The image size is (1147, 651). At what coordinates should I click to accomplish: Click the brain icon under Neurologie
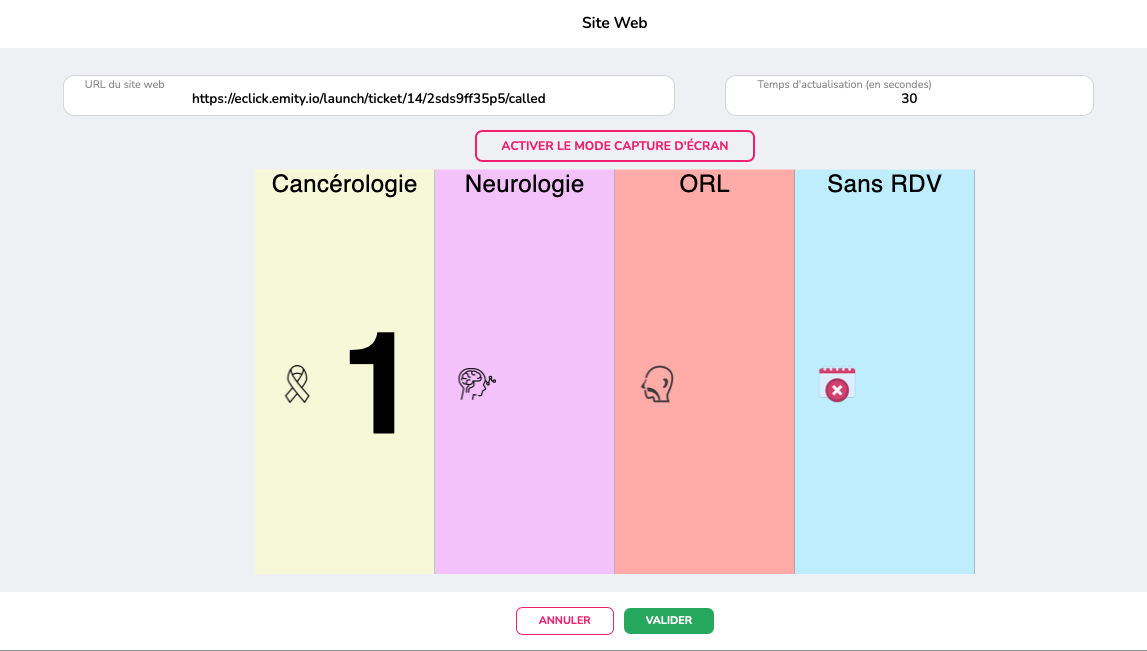477,383
